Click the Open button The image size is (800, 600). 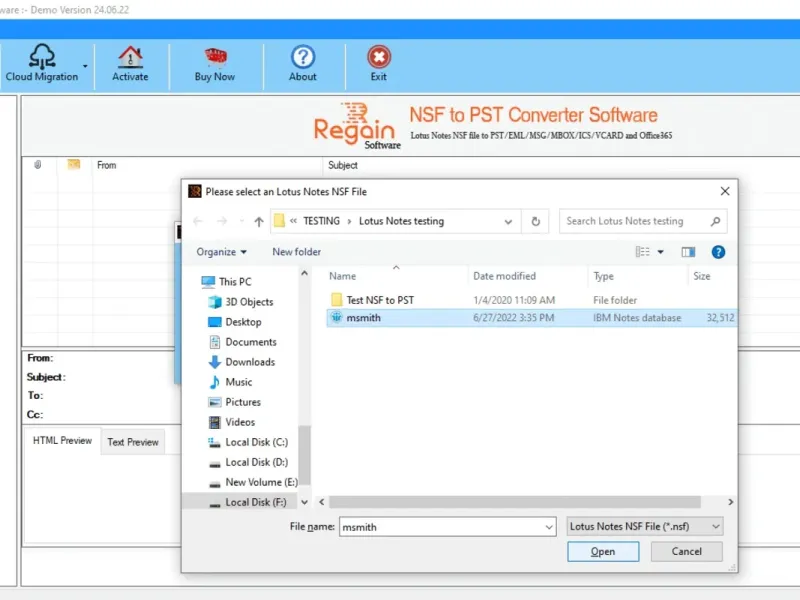603,552
